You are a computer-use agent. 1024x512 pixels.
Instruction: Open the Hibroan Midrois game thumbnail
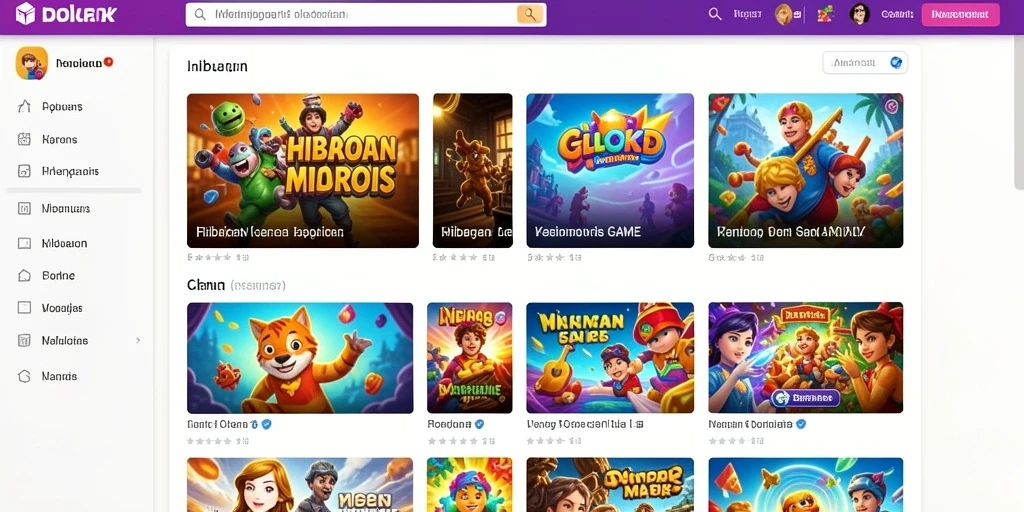302,170
